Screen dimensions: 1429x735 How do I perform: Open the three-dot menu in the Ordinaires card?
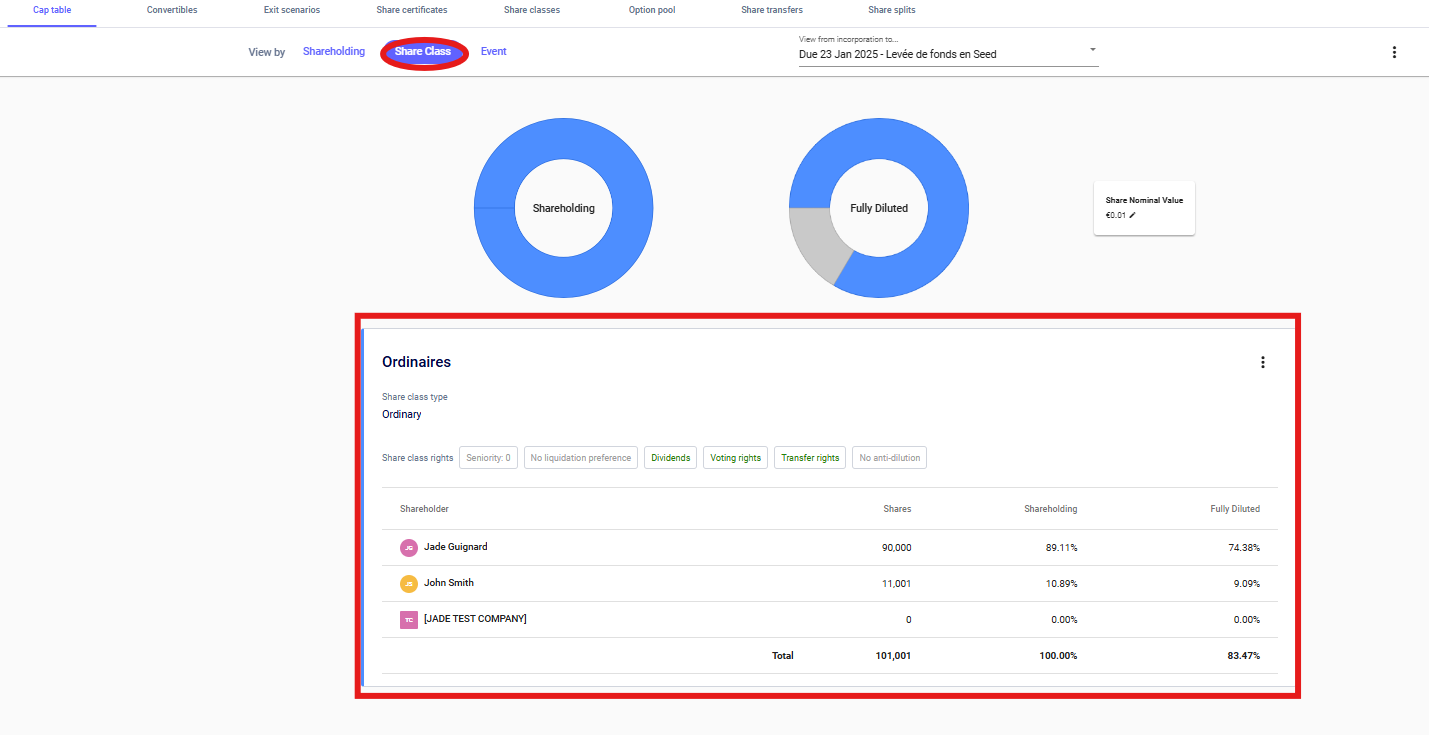[x=1262, y=362]
